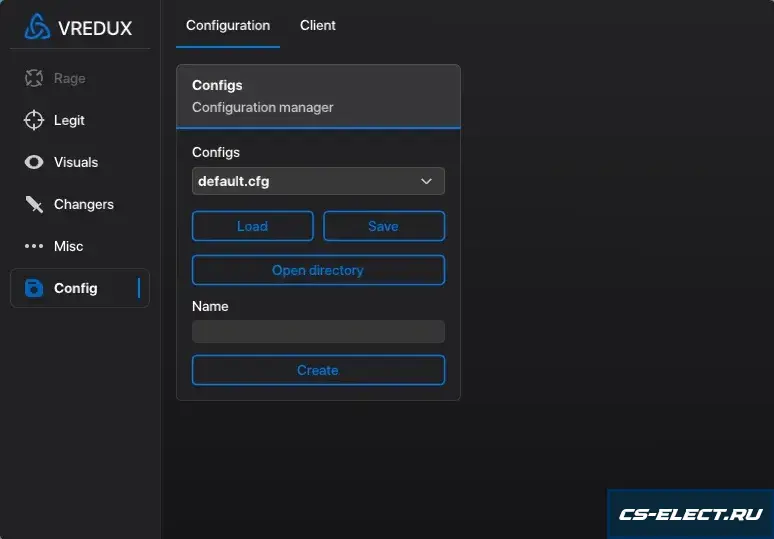This screenshot has height=539, width=774.
Task: Click the VREDUX logo icon
Action: [x=37, y=27]
